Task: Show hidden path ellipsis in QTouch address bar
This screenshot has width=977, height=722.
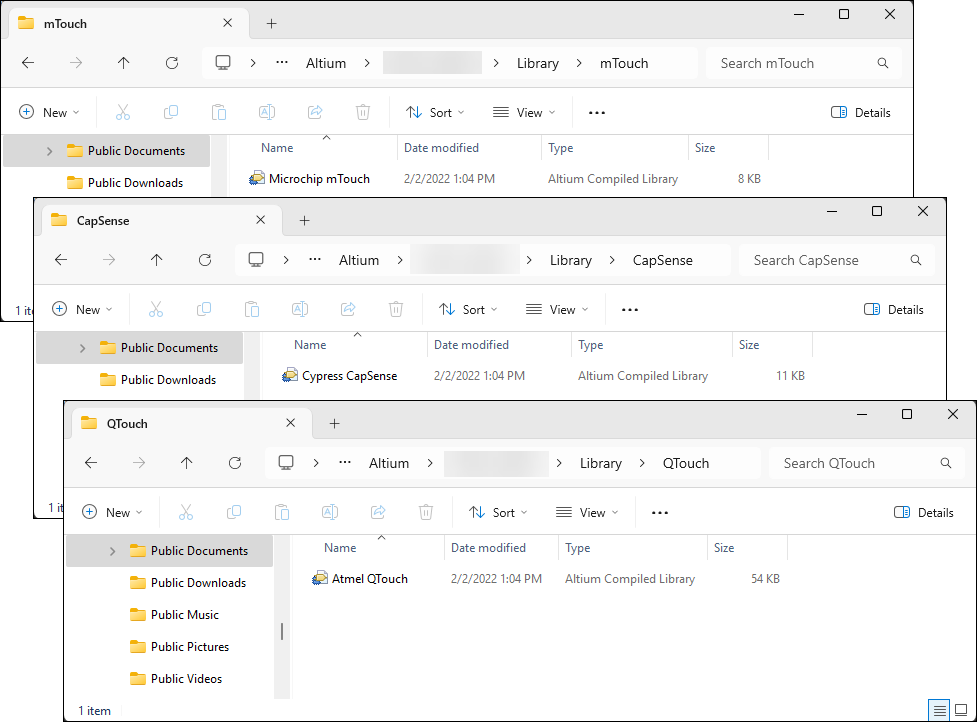Action: point(345,463)
